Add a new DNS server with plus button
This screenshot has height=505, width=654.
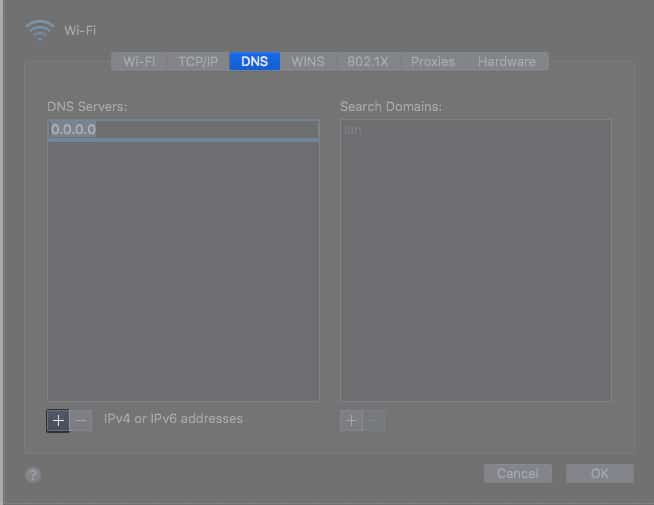click(x=58, y=420)
